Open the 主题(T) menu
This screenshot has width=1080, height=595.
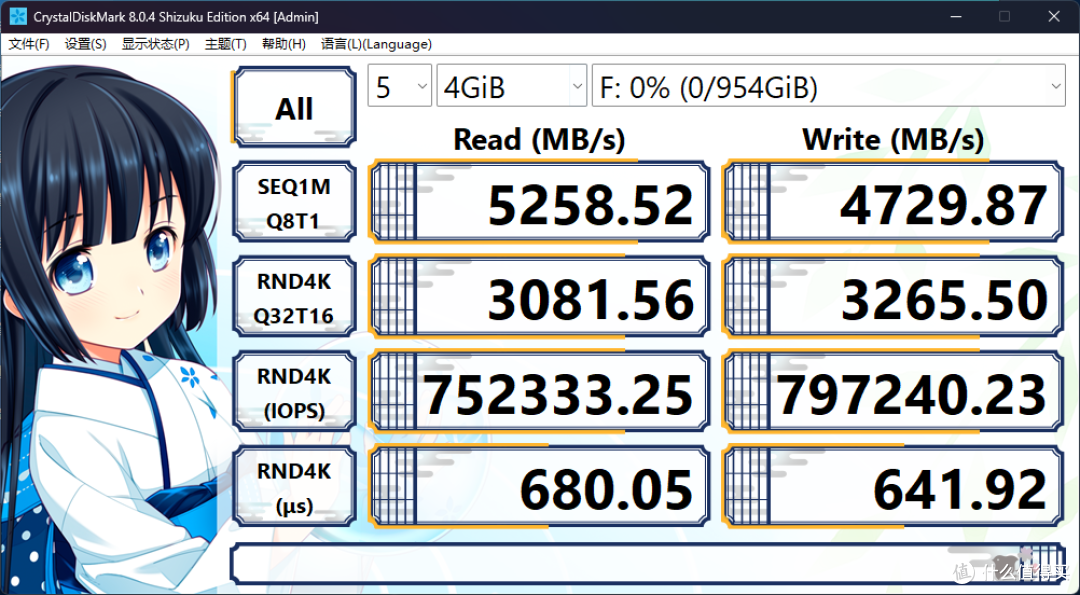(225, 44)
